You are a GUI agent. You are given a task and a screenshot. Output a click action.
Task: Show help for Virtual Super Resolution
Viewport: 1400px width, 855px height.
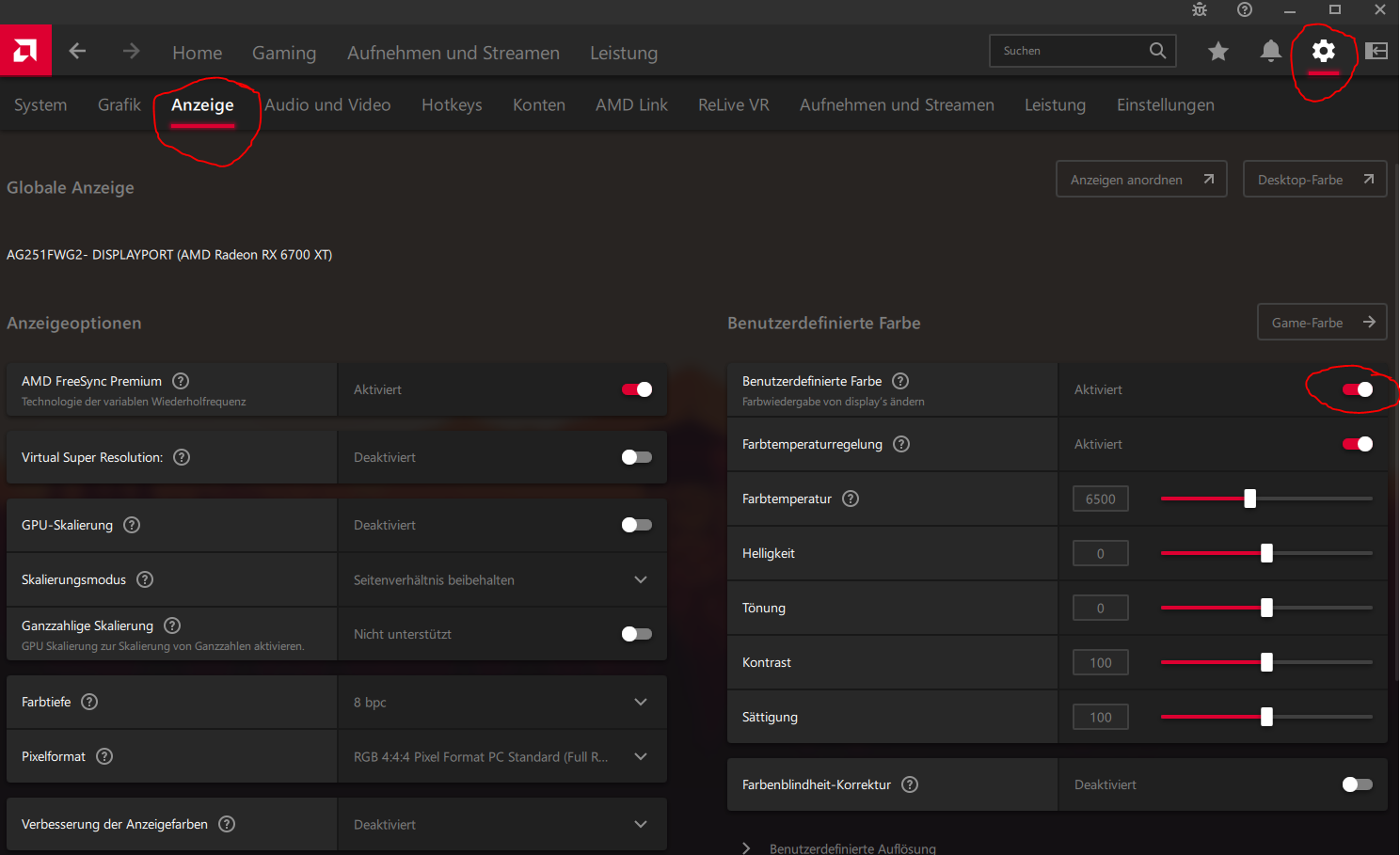tap(182, 457)
